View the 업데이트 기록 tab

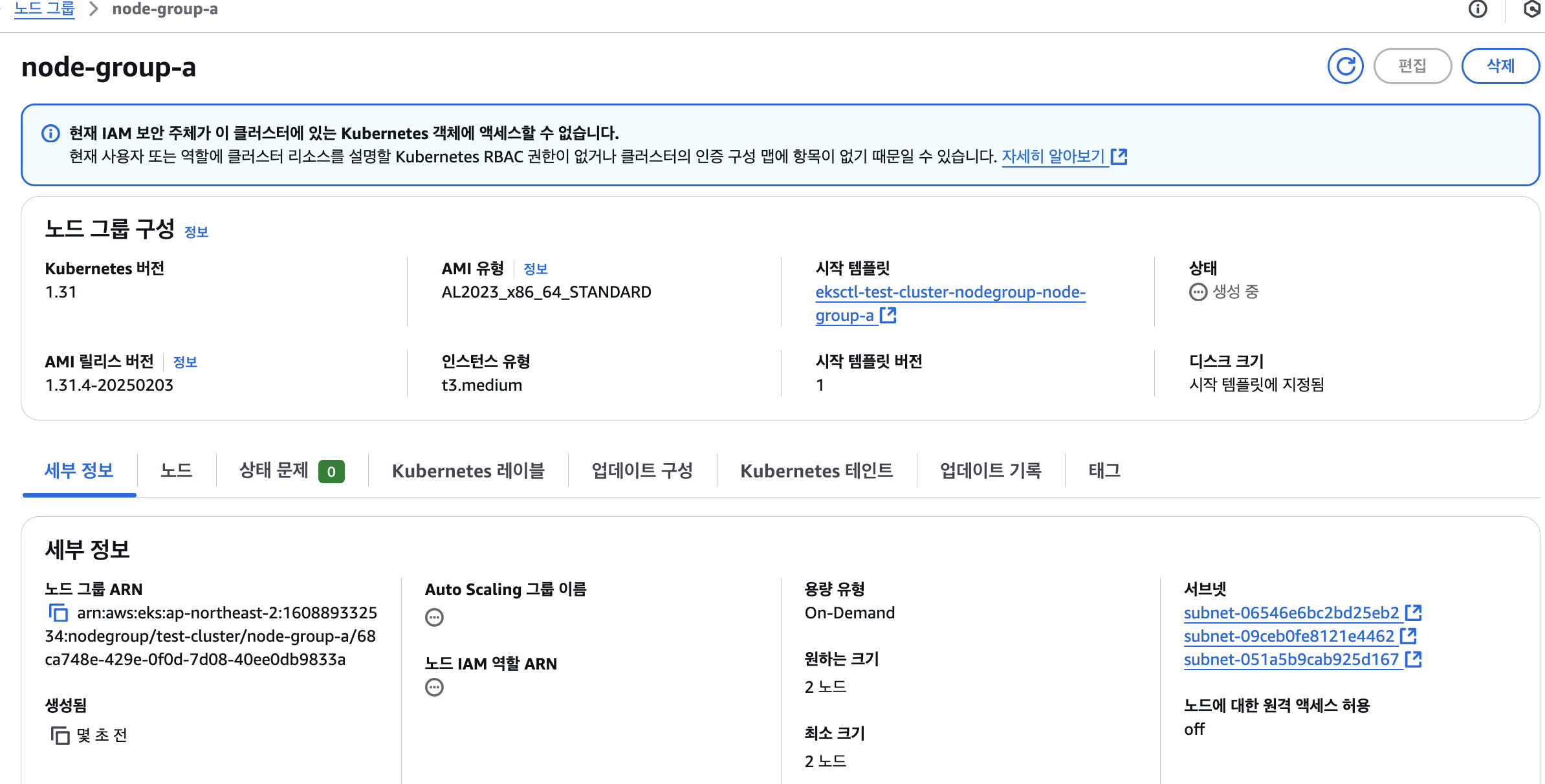[x=990, y=470]
